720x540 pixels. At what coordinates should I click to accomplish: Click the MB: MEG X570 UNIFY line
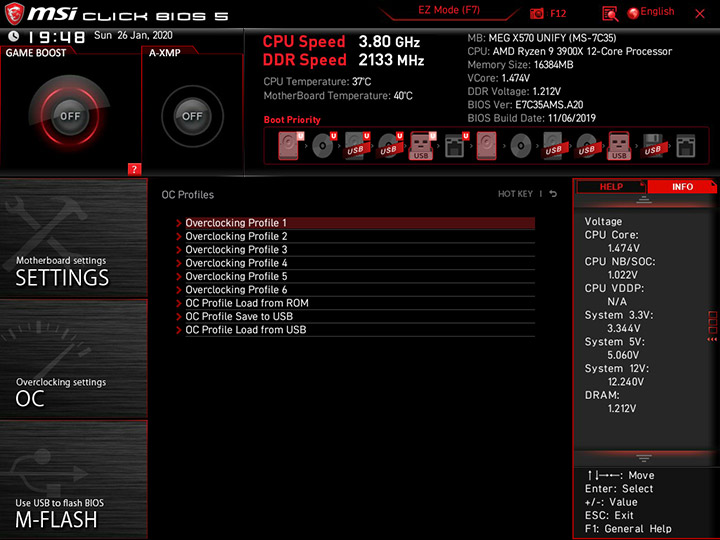[542, 38]
